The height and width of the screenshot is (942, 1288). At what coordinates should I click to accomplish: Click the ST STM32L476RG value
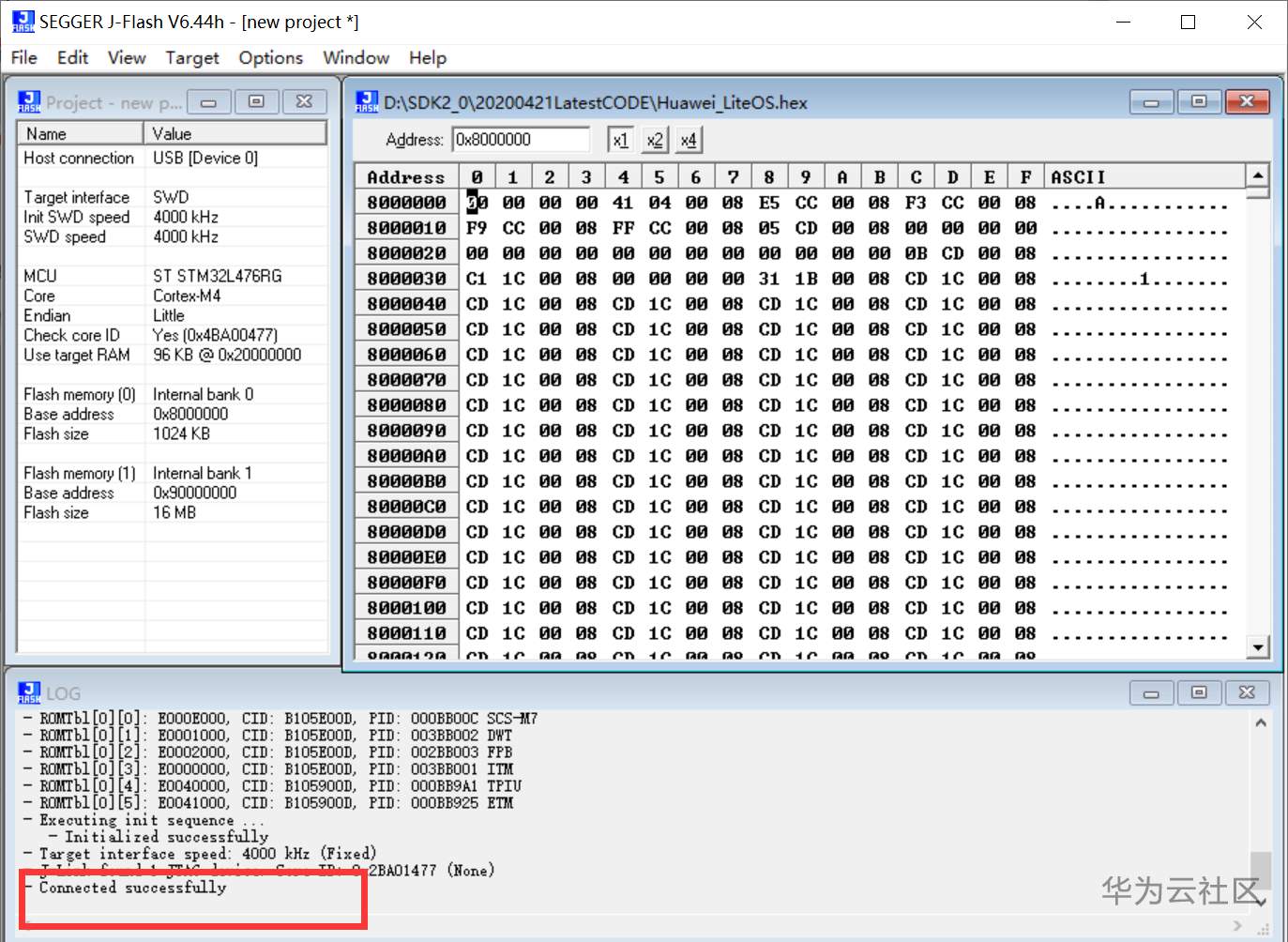[x=218, y=276]
